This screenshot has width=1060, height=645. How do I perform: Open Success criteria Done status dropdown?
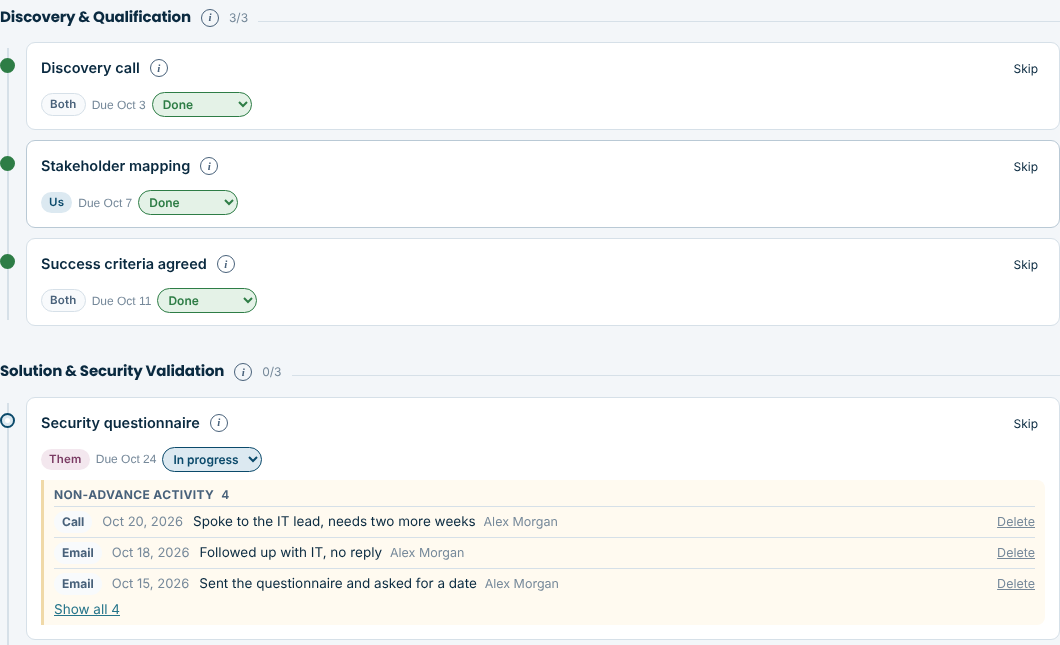pyautogui.click(x=207, y=301)
